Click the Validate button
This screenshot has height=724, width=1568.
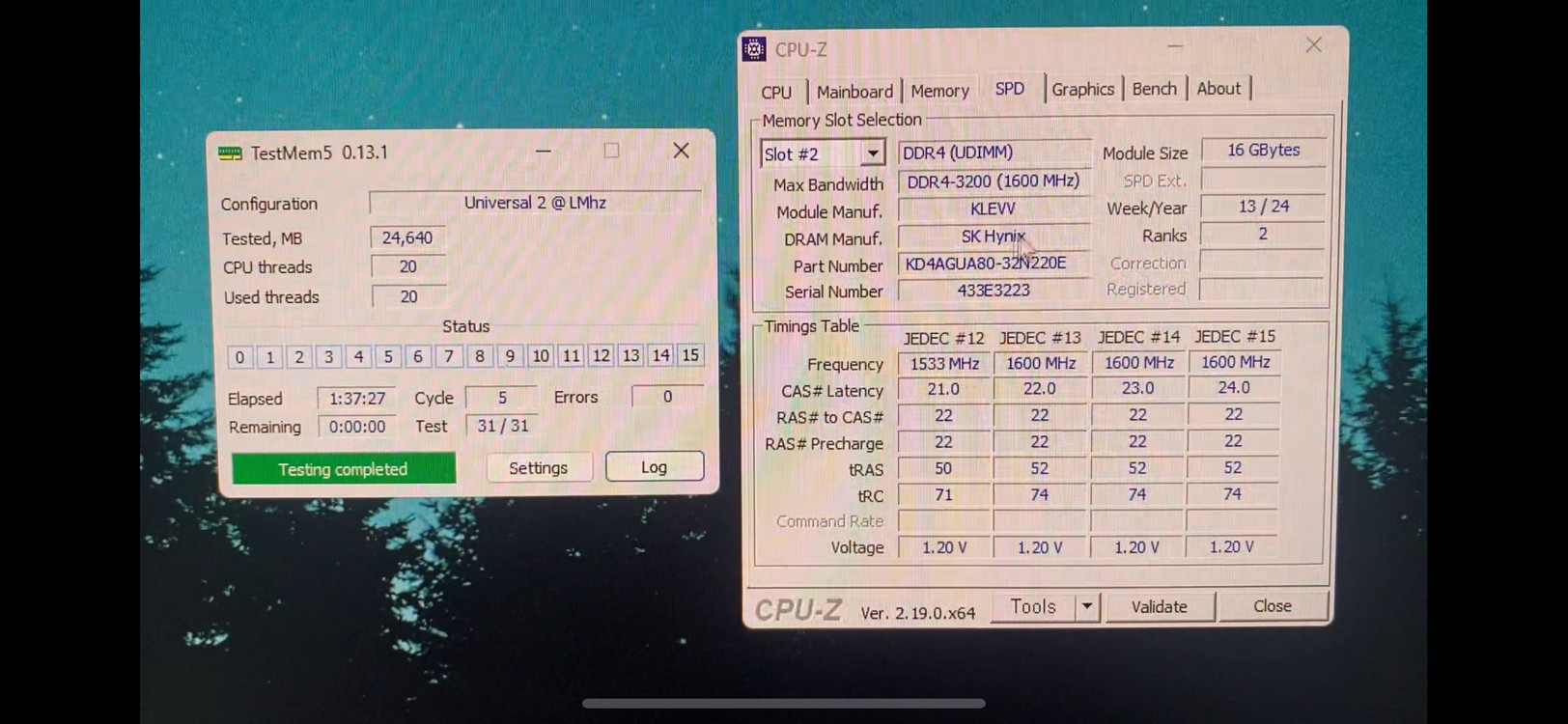point(1159,606)
